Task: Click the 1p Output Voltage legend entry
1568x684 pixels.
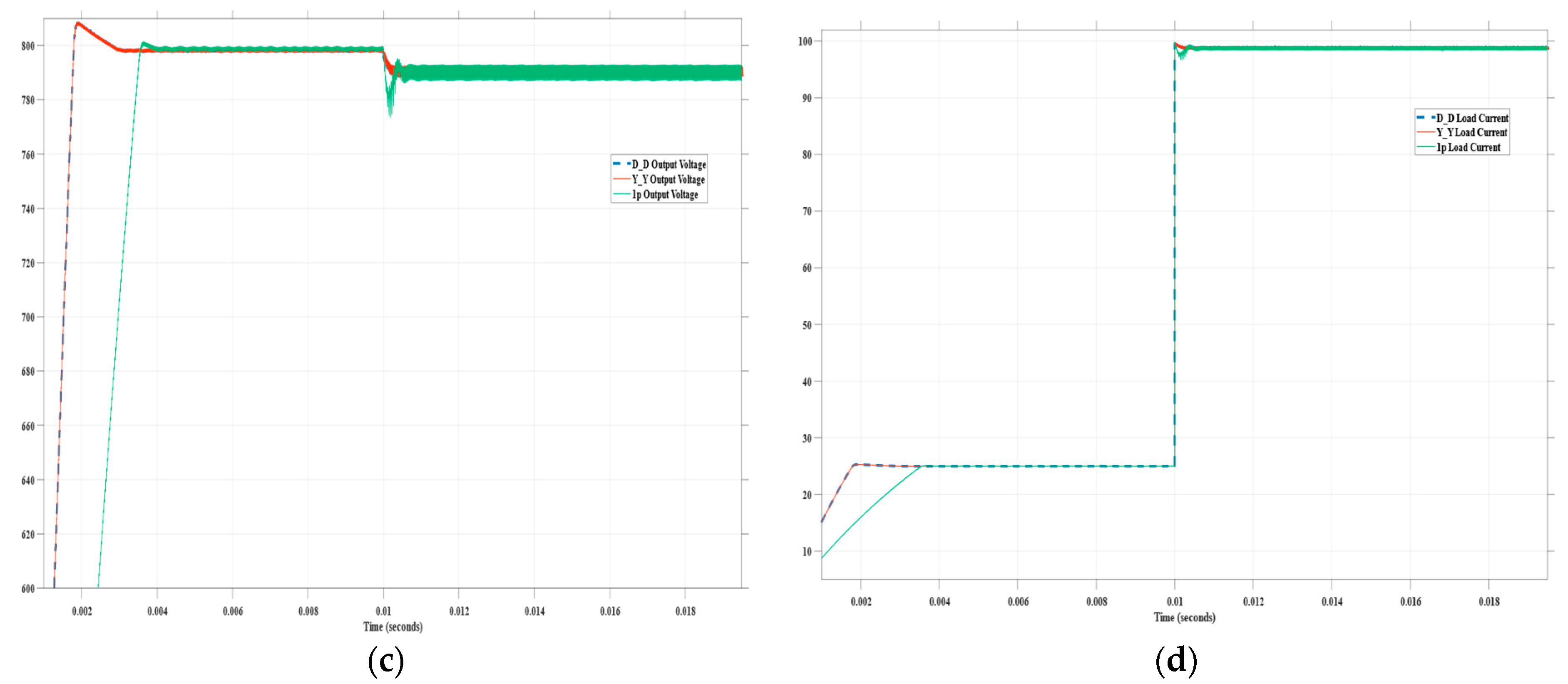Action: click(665, 195)
